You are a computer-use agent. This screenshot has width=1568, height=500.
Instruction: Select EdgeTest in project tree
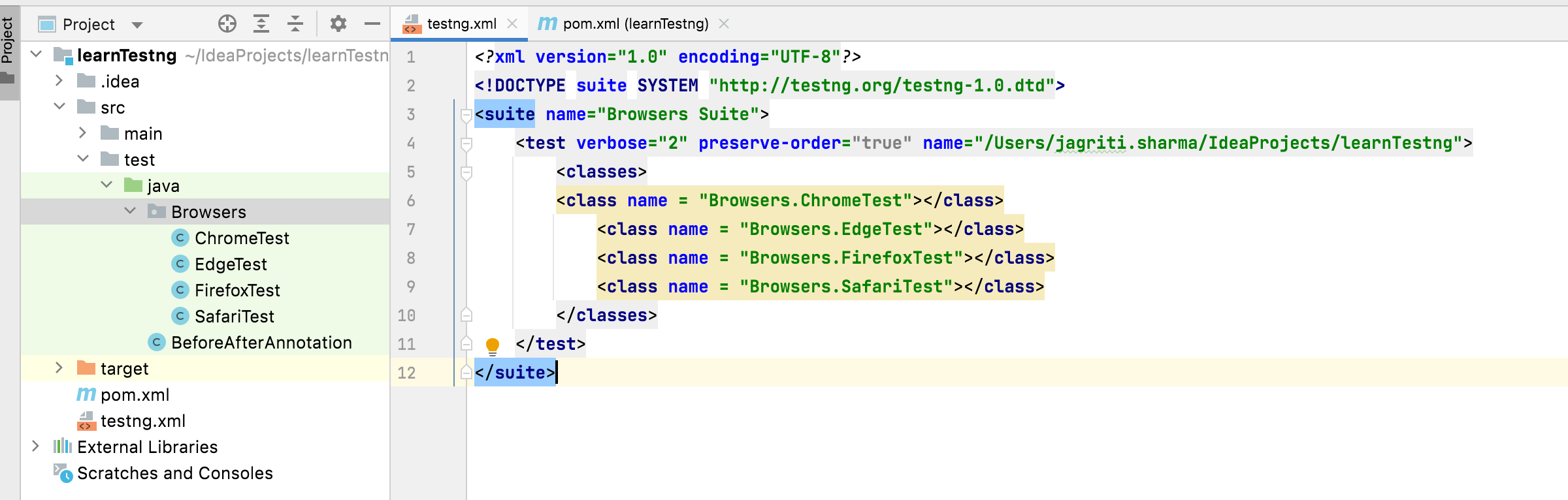click(231, 264)
